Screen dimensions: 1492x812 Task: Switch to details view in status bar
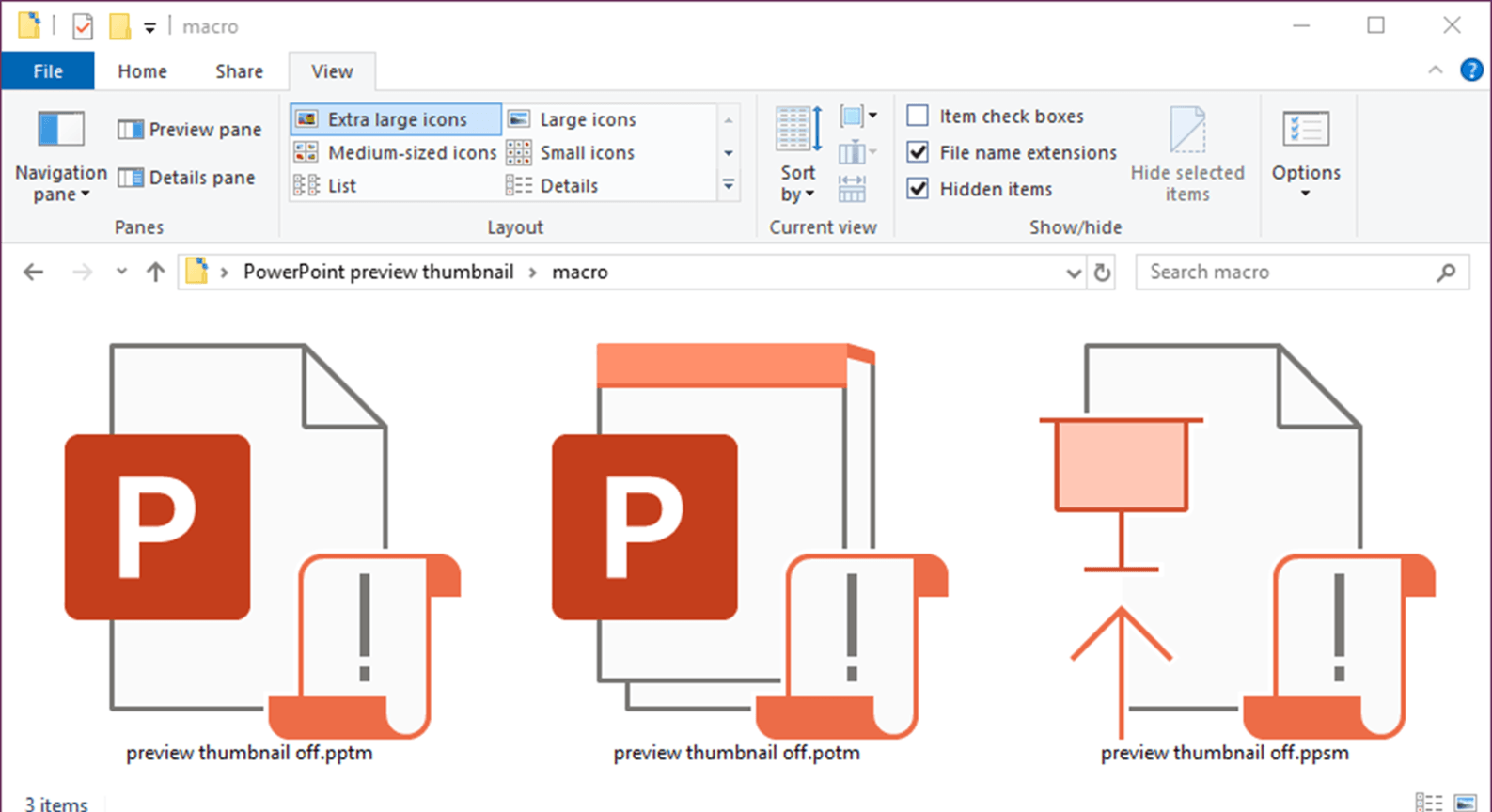[x=1429, y=803]
